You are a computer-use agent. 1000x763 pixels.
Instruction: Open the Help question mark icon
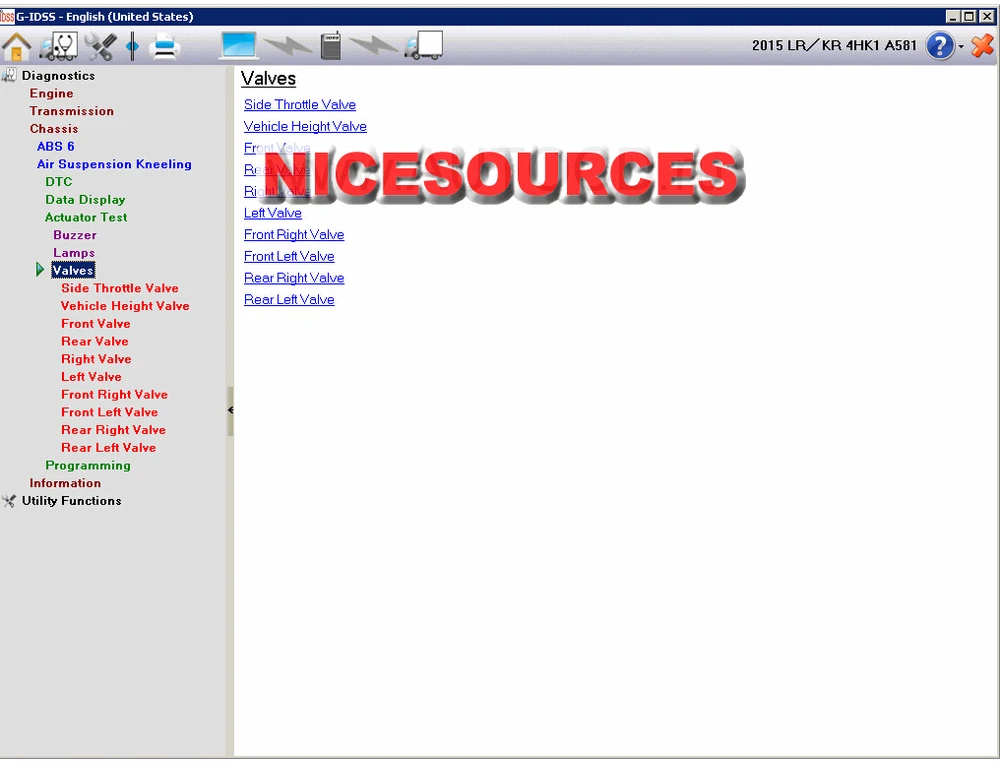940,46
